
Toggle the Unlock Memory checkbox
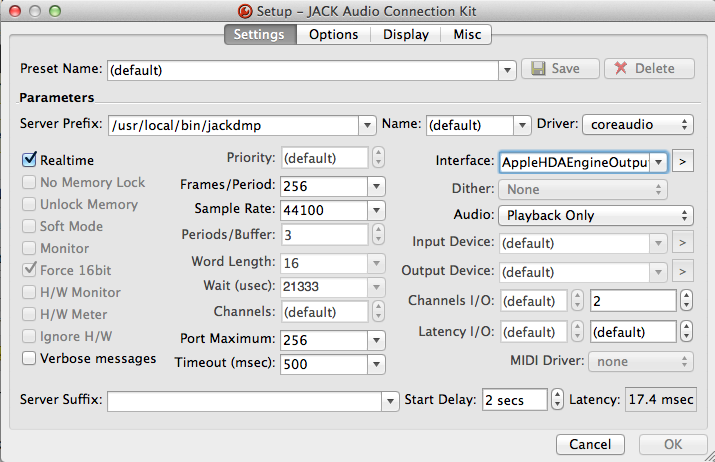tap(29, 204)
